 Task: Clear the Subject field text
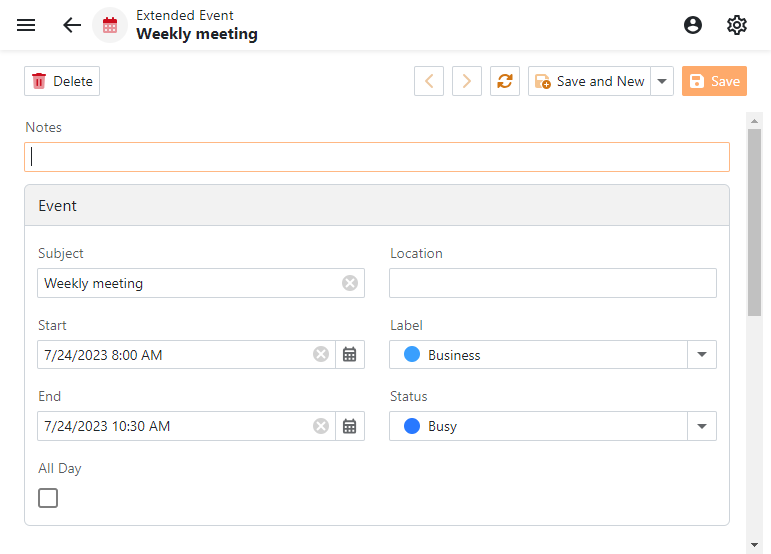(x=350, y=283)
